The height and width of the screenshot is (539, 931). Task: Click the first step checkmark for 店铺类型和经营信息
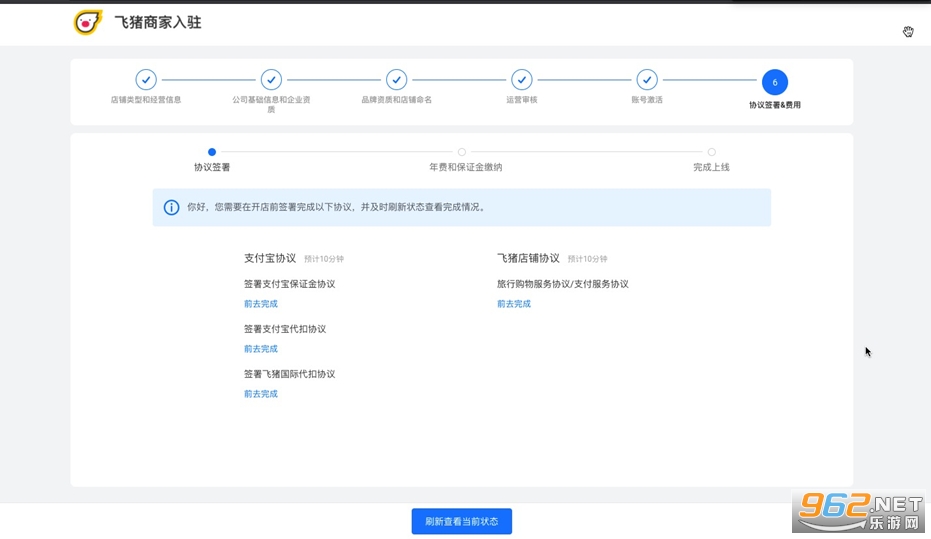(146, 80)
